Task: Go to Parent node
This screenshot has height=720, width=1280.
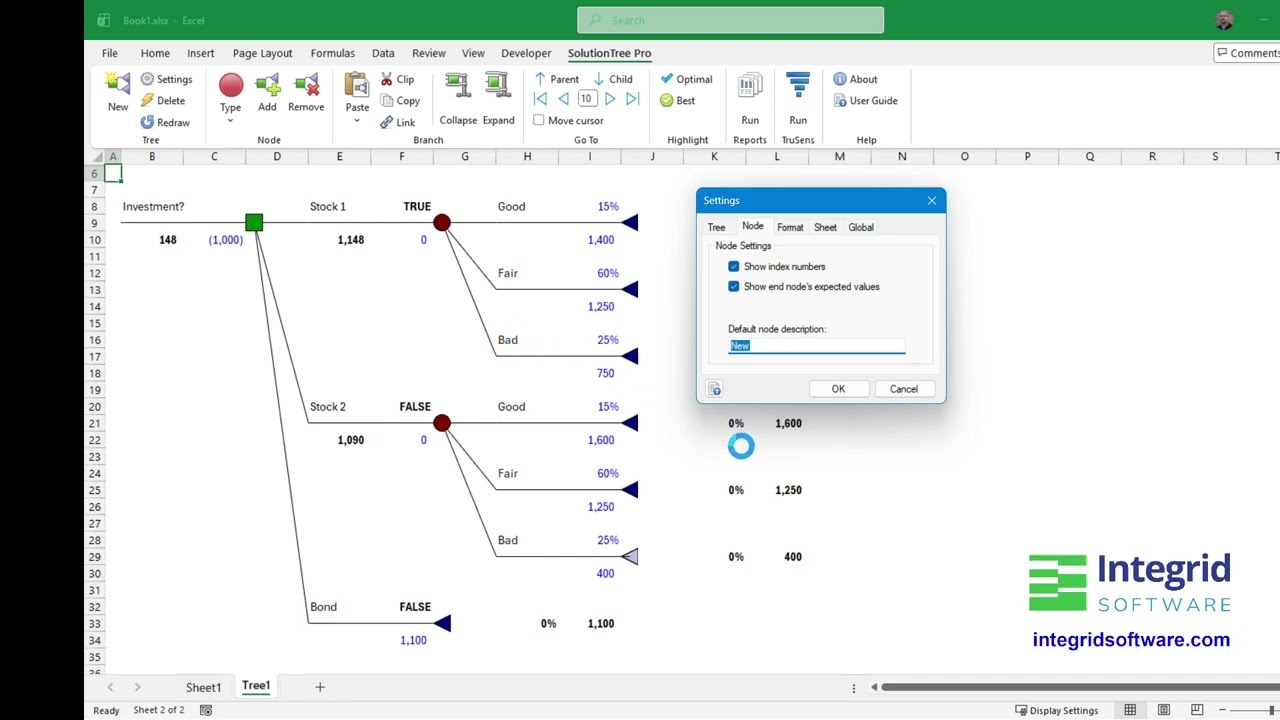Action: coord(556,79)
